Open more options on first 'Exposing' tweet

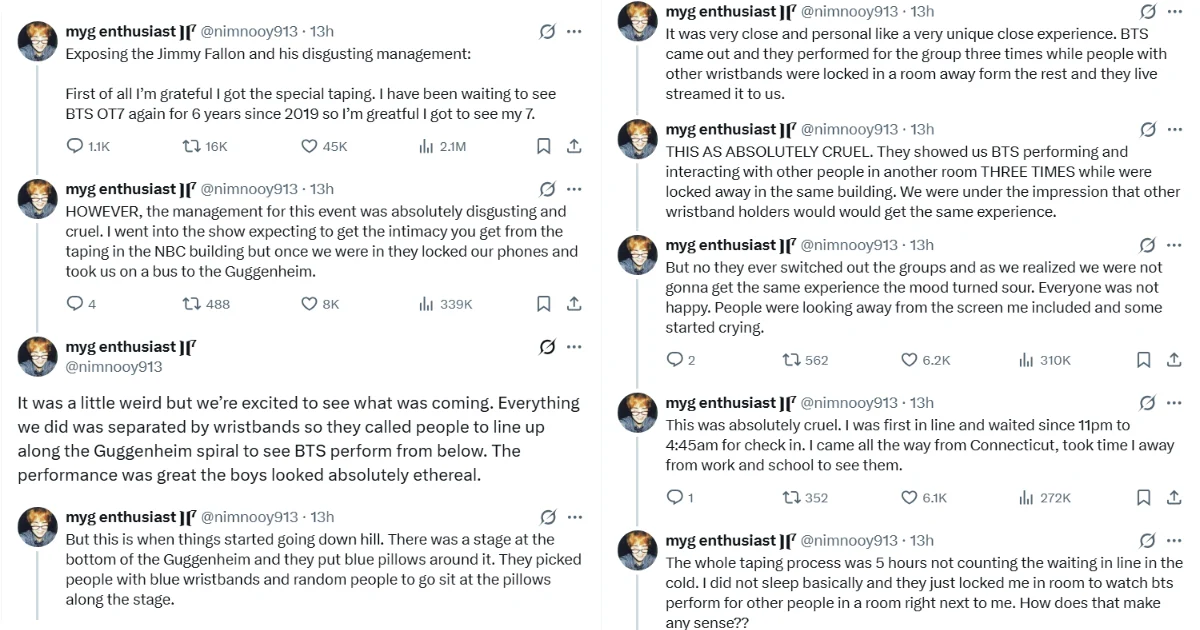[574, 31]
